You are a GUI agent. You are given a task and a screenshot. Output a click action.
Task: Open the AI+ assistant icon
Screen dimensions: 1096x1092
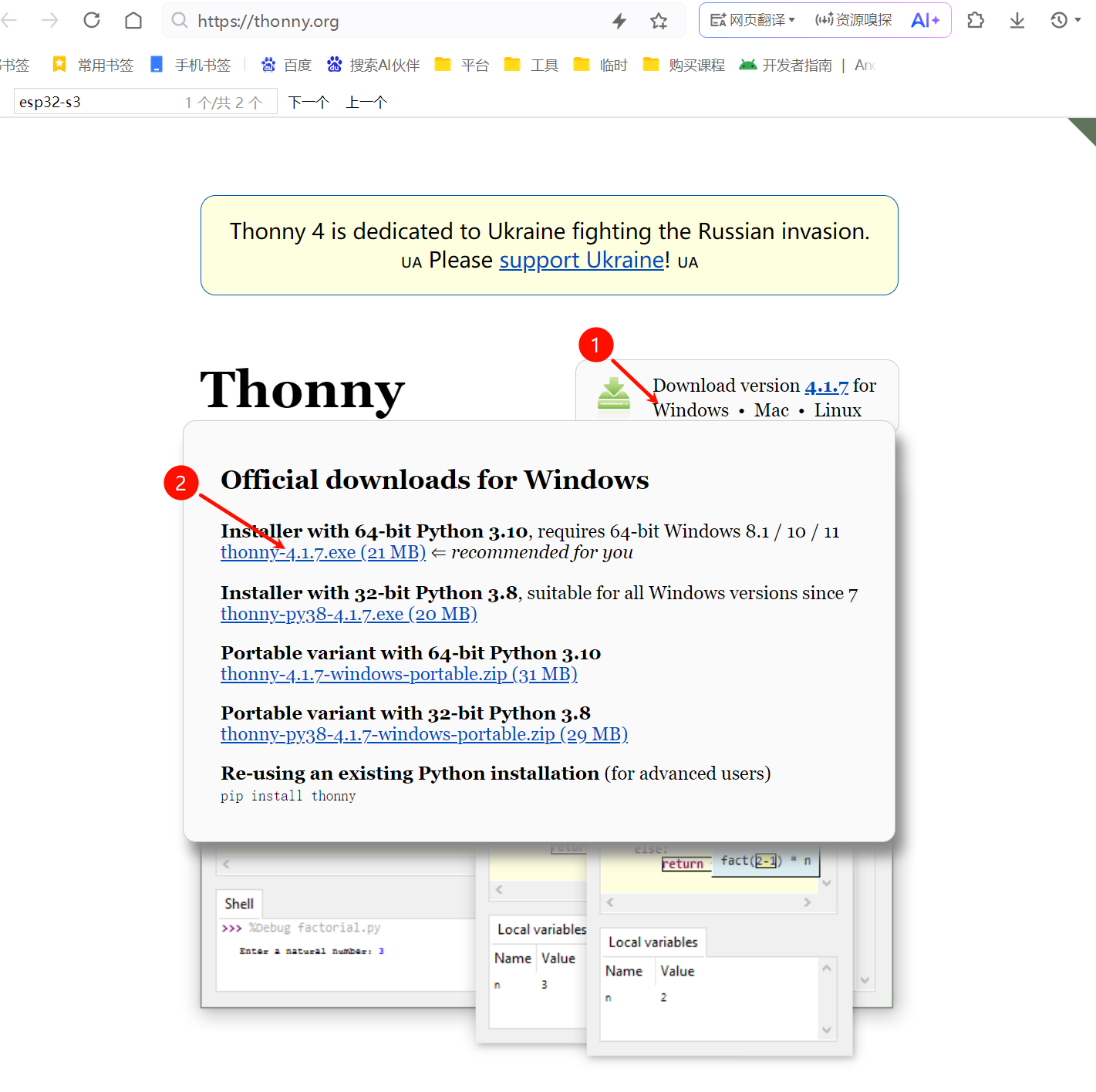pos(926,20)
